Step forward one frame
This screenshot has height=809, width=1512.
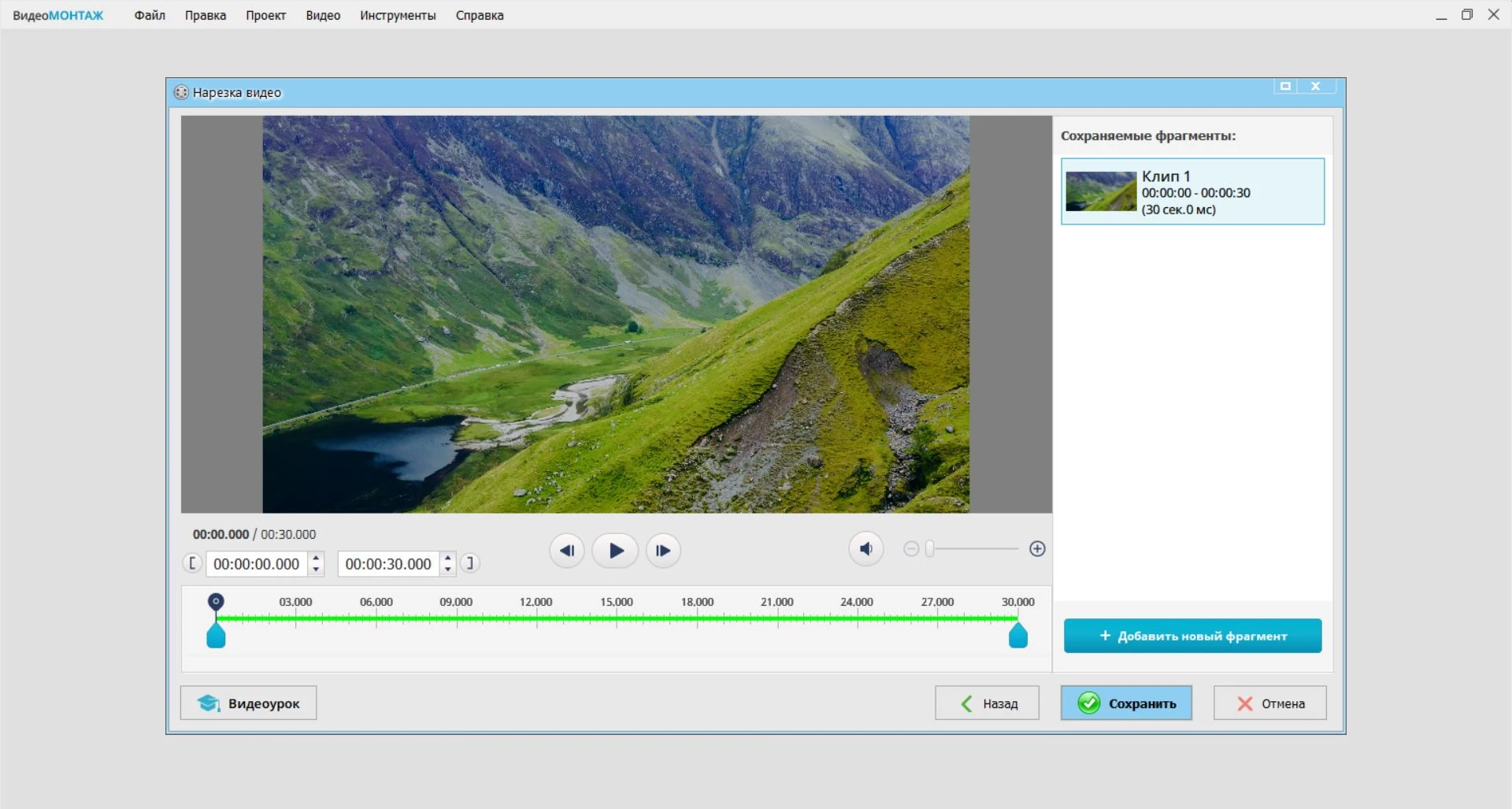(x=663, y=551)
